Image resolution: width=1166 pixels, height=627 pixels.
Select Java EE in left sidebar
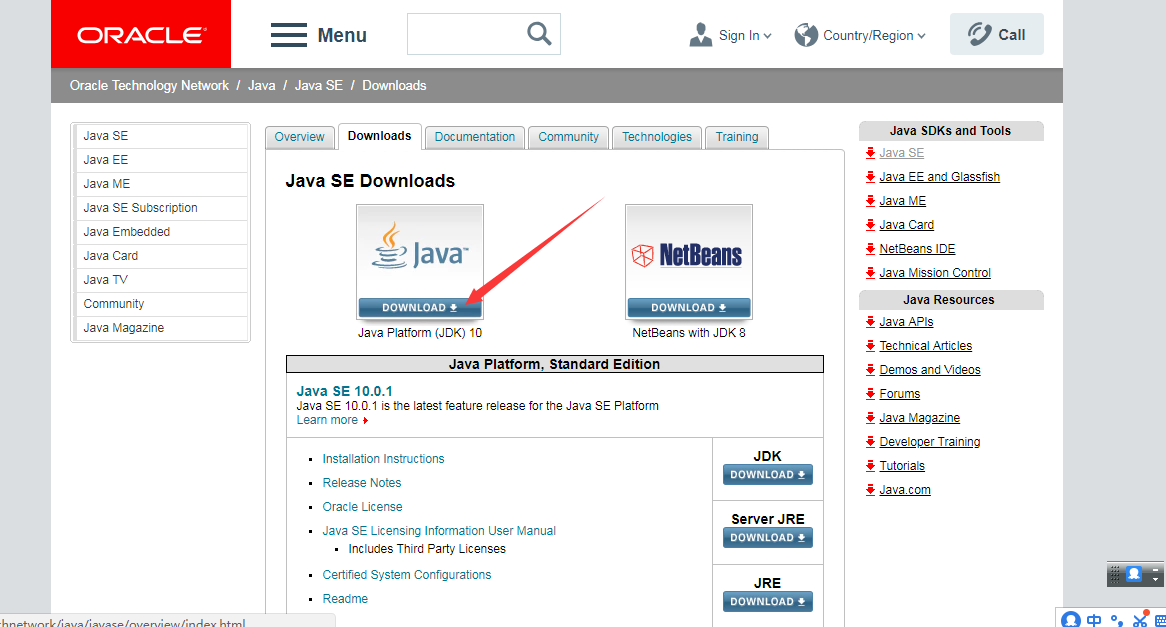click(x=161, y=160)
